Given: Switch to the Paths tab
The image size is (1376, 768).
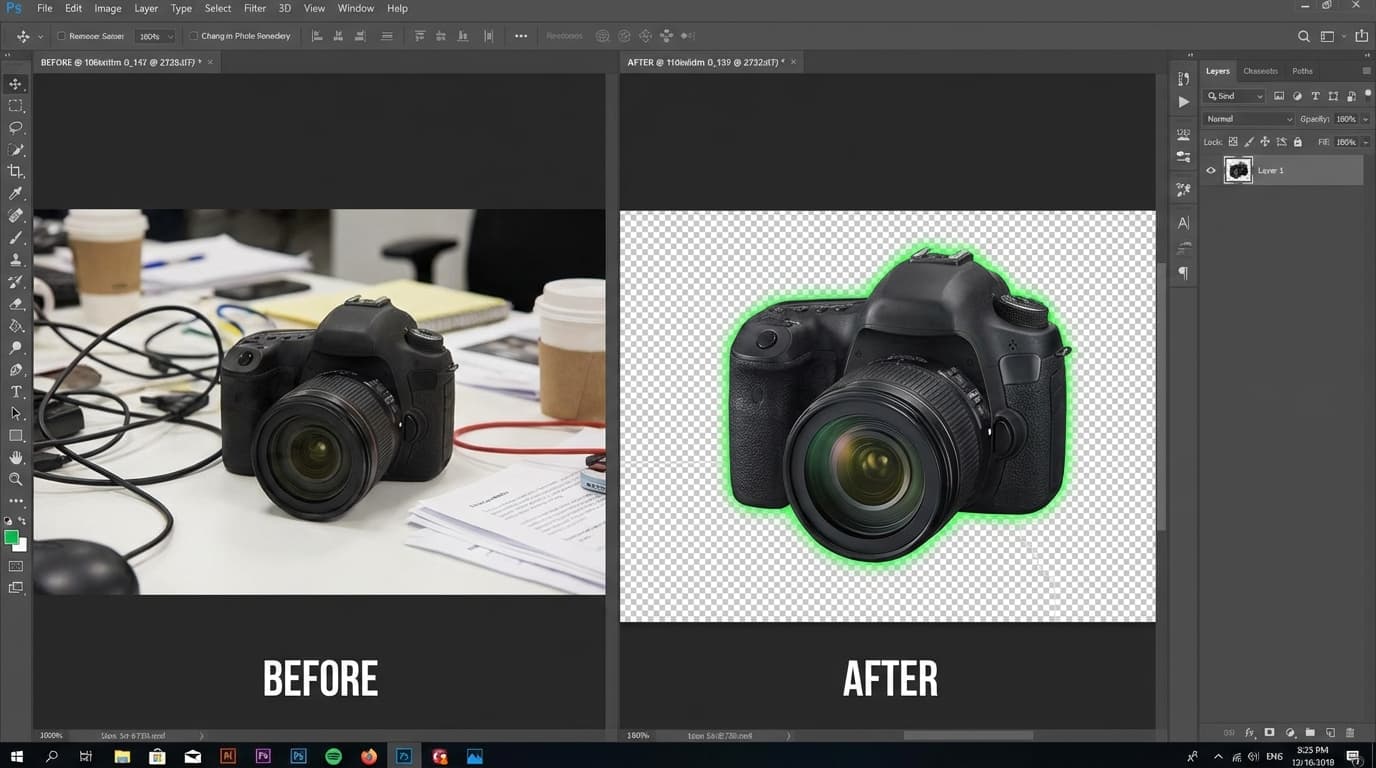Looking at the screenshot, I should [x=1301, y=70].
